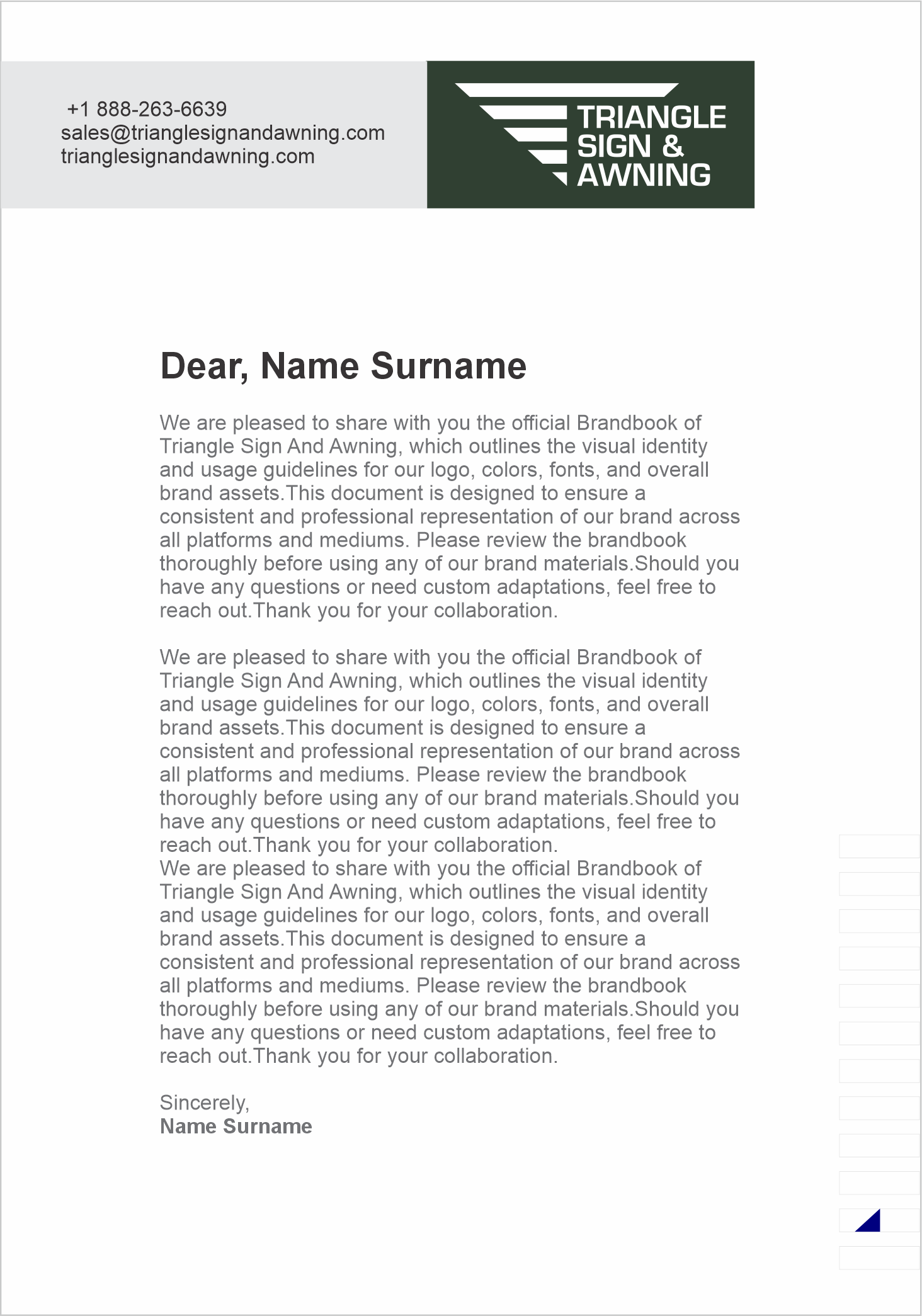Image resolution: width=922 pixels, height=1316 pixels.
Task: Select the SIGN & text in the logo
Action: point(630,146)
